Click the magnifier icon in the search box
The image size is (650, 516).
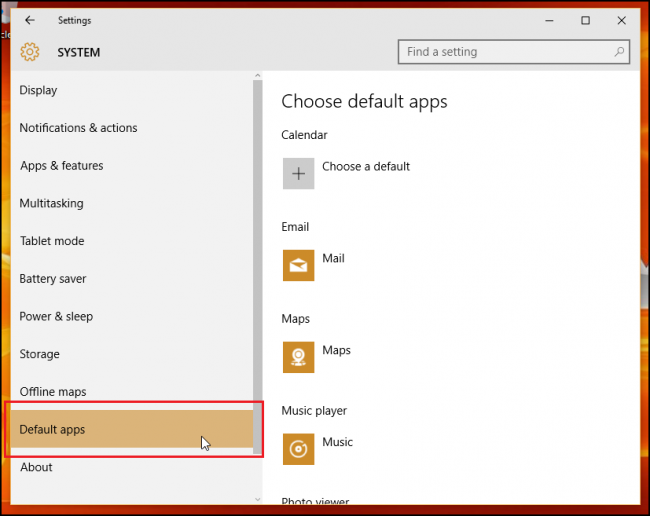[x=619, y=52]
